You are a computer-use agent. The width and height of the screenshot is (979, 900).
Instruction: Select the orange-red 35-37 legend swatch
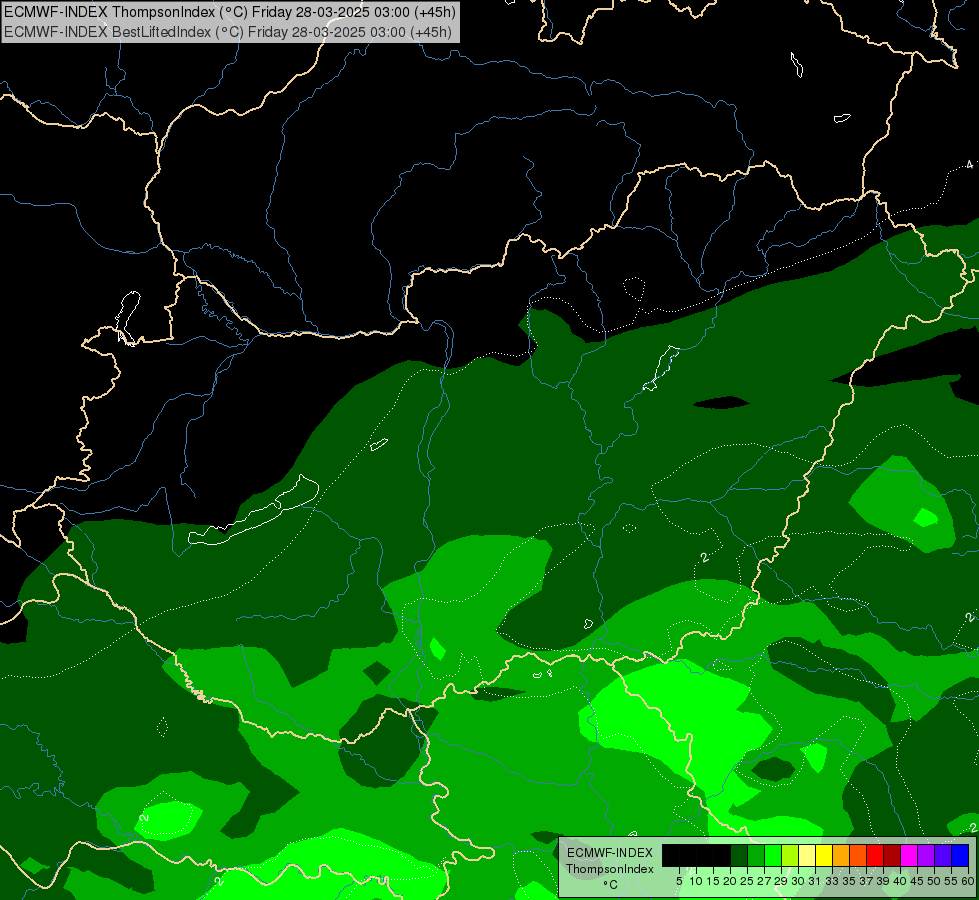(858, 855)
